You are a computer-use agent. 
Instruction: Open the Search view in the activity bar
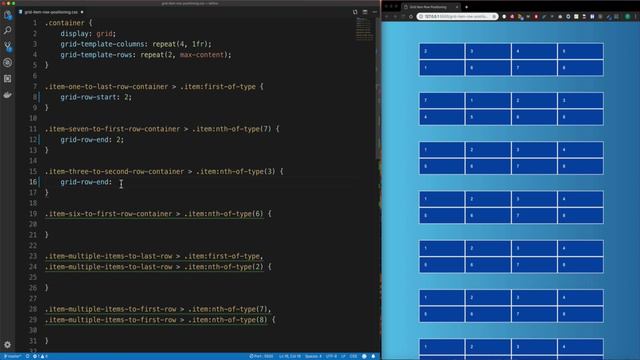pyautogui.click(x=7, y=30)
